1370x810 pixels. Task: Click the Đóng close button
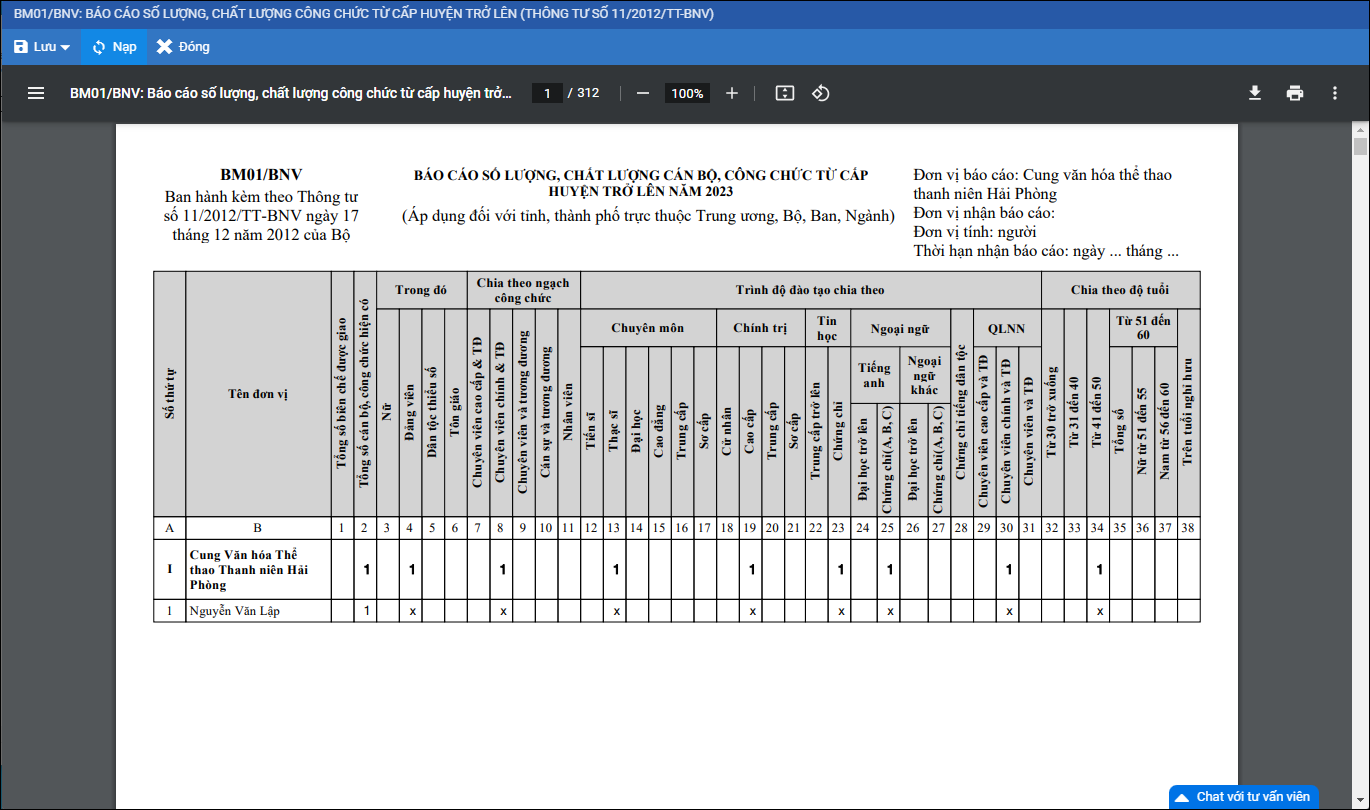click(183, 47)
